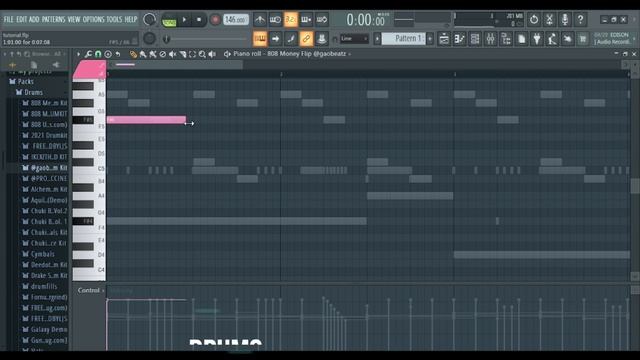Select the piano roll Delete tool

click(162, 54)
